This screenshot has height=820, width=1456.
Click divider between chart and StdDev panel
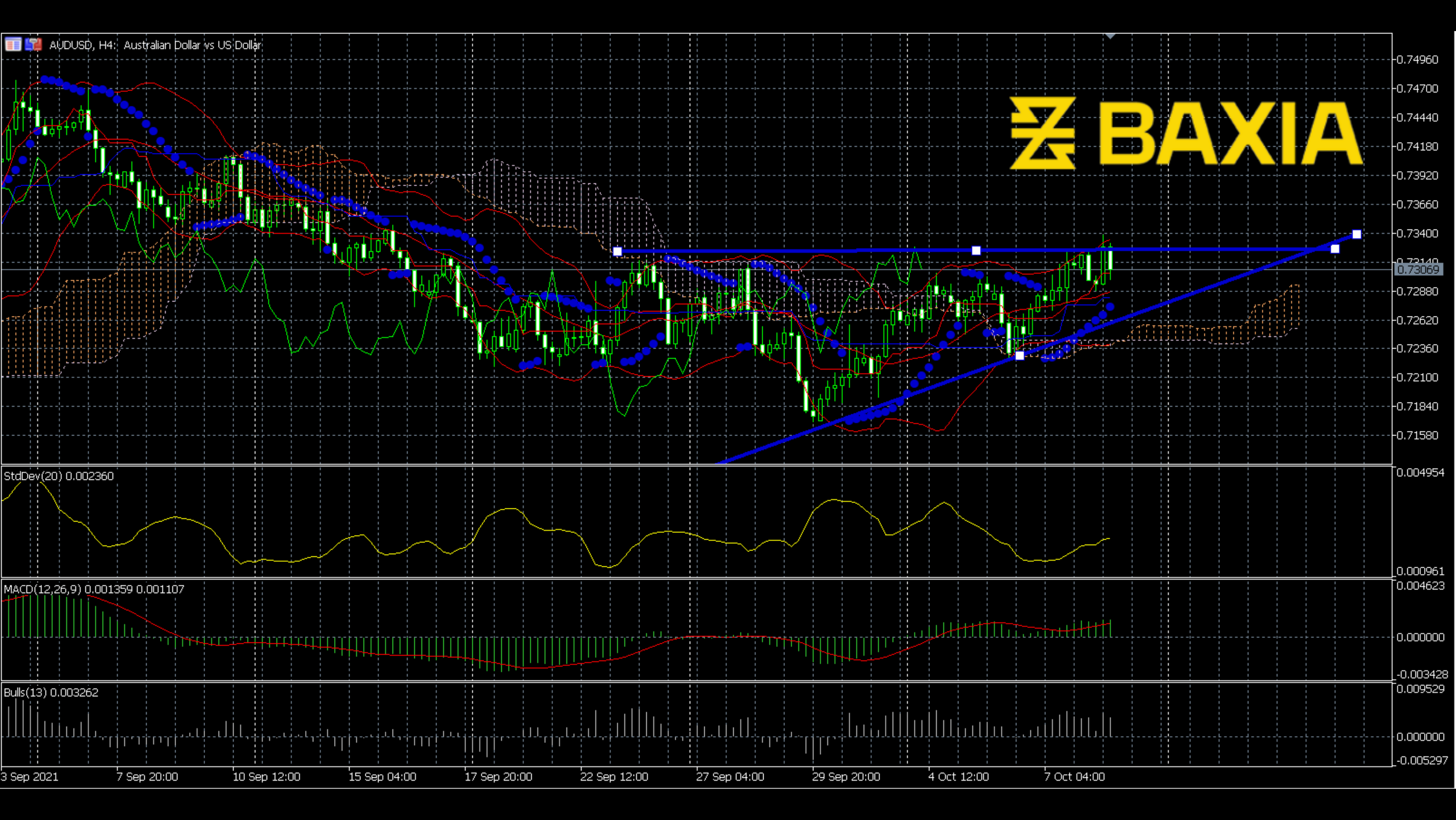[x=678, y=465]
